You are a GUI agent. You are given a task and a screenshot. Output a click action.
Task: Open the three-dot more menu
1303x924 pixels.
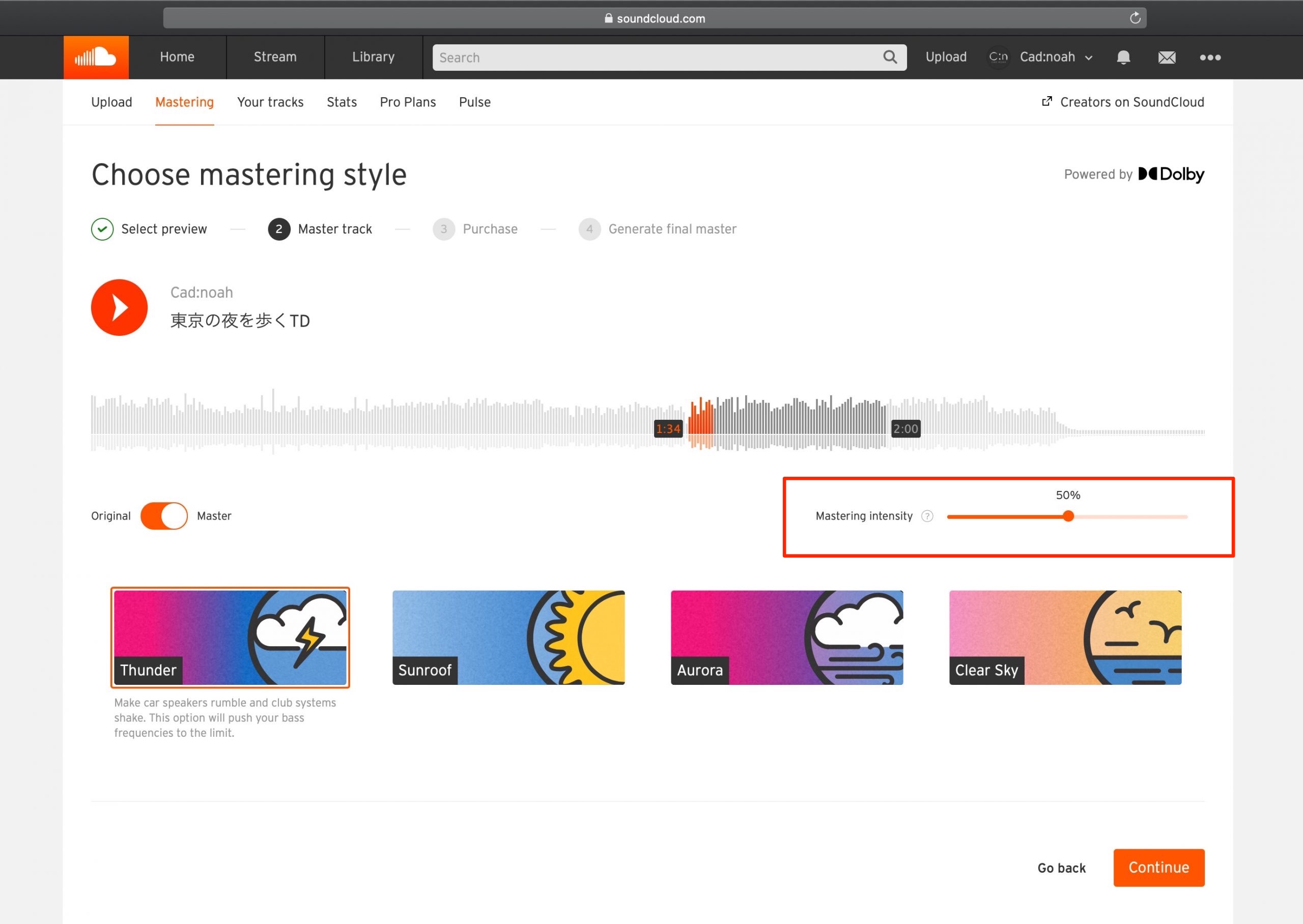click(1210, 57)
